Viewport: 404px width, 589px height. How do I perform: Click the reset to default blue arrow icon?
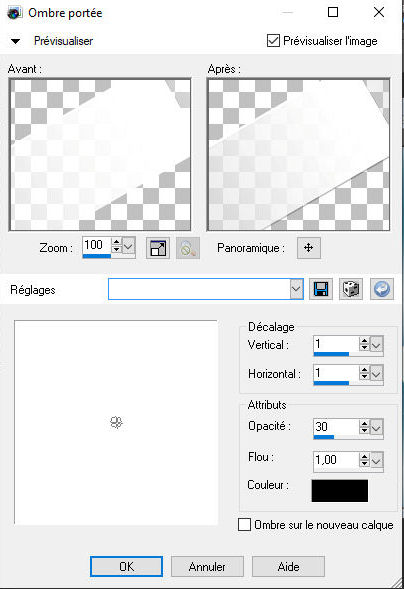[x=382, y=289]
